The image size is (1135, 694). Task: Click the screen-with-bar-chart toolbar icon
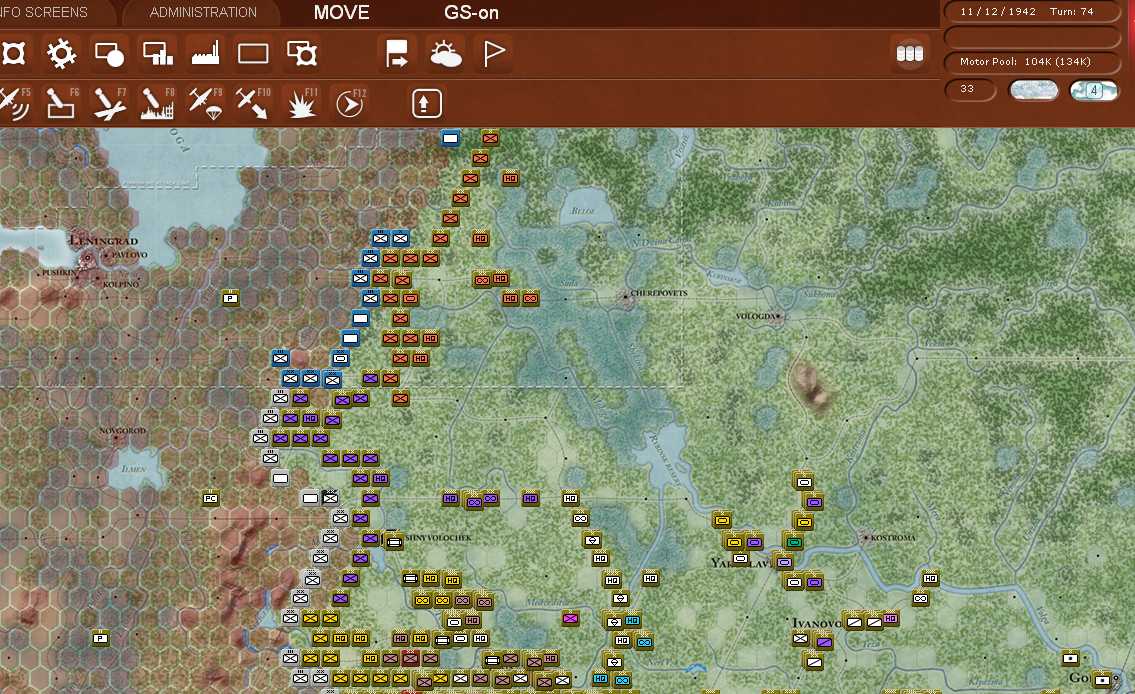(x=158, y=54)
